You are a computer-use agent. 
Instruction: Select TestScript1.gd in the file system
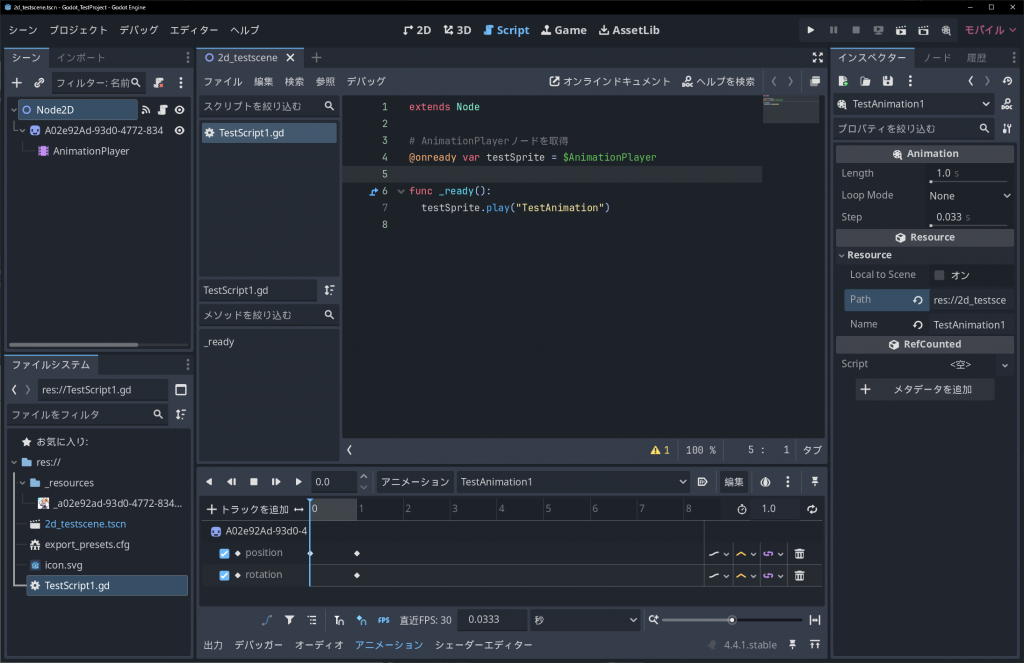77,585
